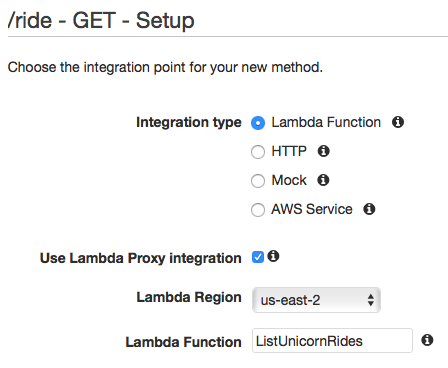
Task: Click the "Mock" option label text
Action: point(289,180)
